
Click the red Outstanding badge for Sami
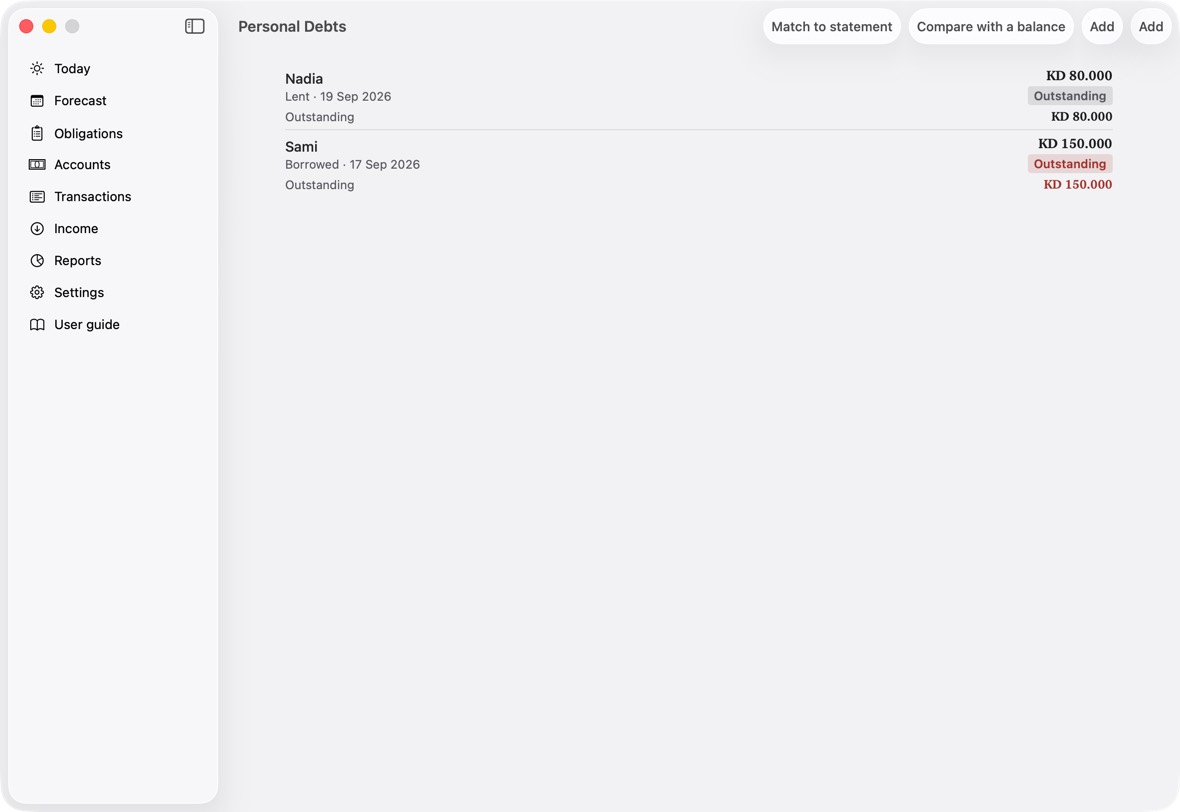point(1069,163)
